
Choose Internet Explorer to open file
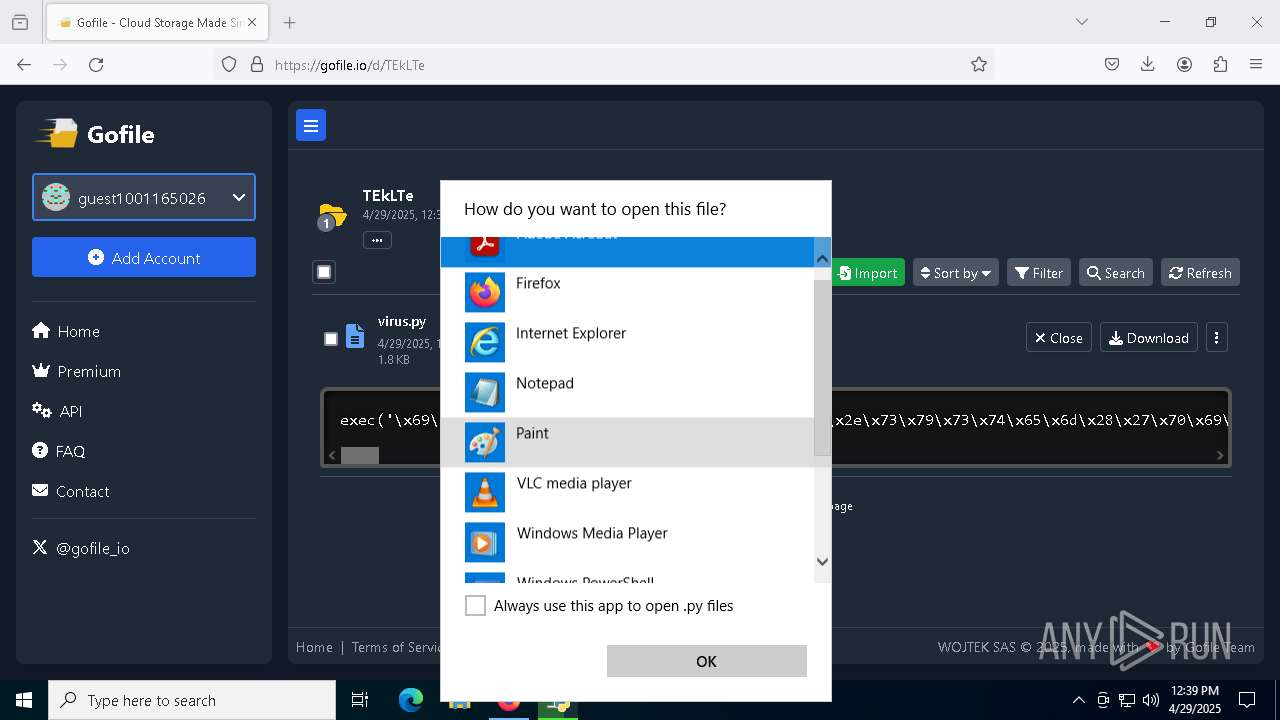pos(627,342)
